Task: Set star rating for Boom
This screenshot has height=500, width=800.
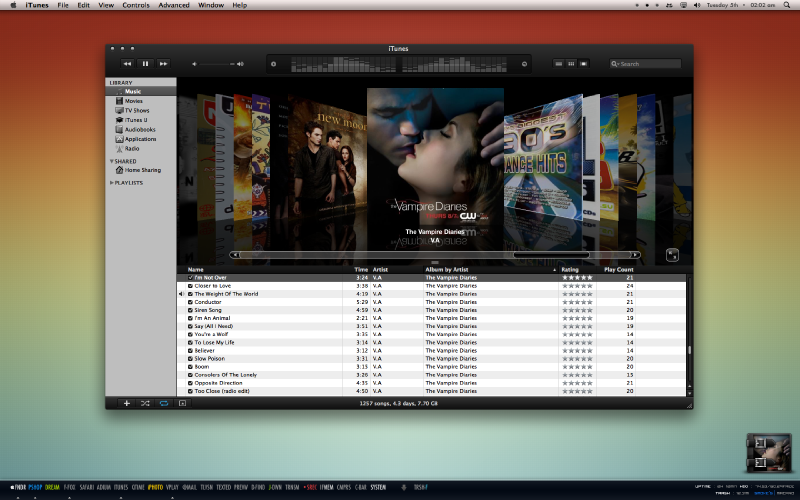Action: (577, 367)
